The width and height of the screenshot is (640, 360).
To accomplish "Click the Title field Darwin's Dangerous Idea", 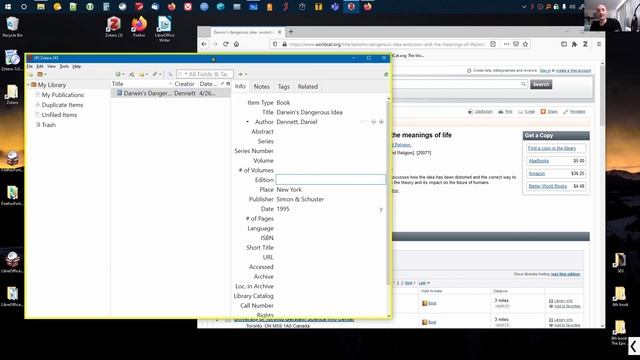I will pyautogui.click(x=309, y=112).
